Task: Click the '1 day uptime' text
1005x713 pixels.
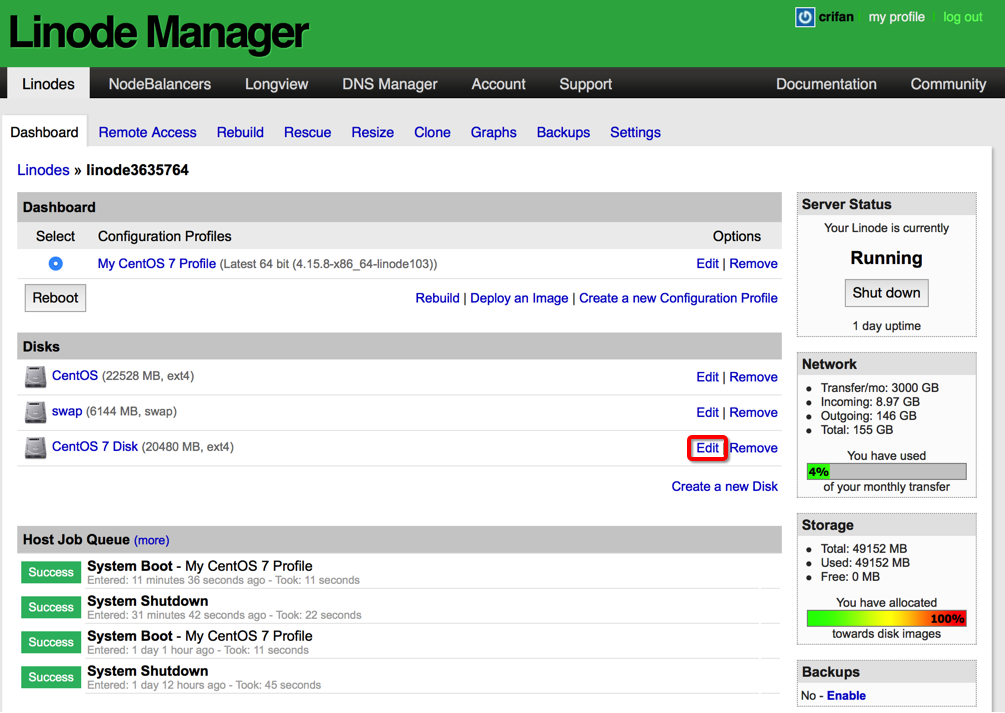Action: coord(886,326)
